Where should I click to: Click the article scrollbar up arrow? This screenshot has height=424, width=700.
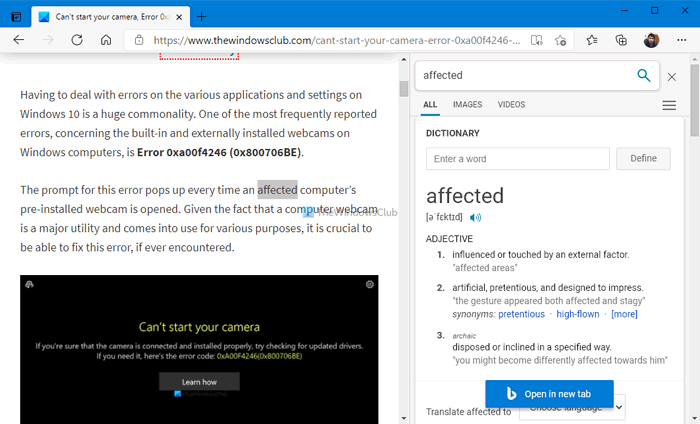(404, 59)
